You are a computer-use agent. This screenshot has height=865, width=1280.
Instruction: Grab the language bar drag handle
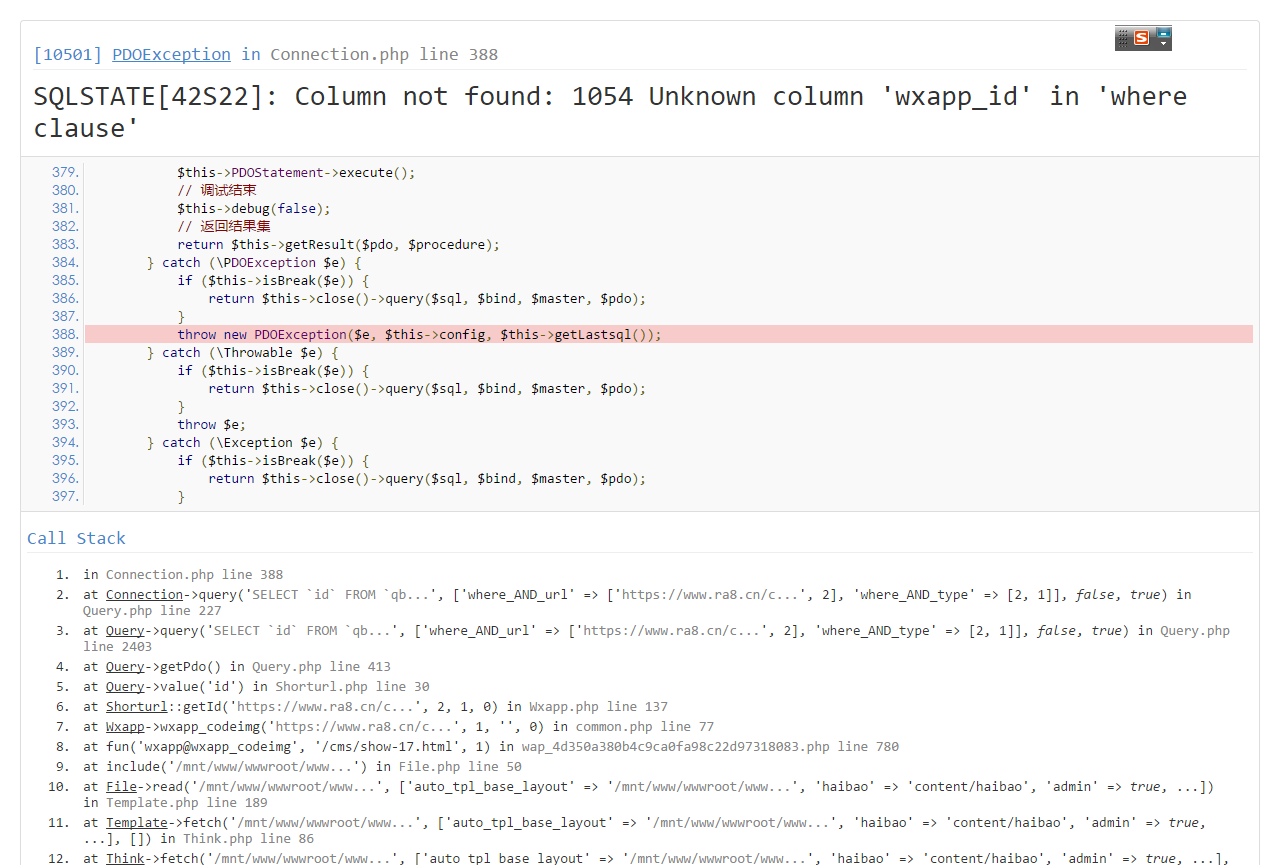coord(1123,38)
